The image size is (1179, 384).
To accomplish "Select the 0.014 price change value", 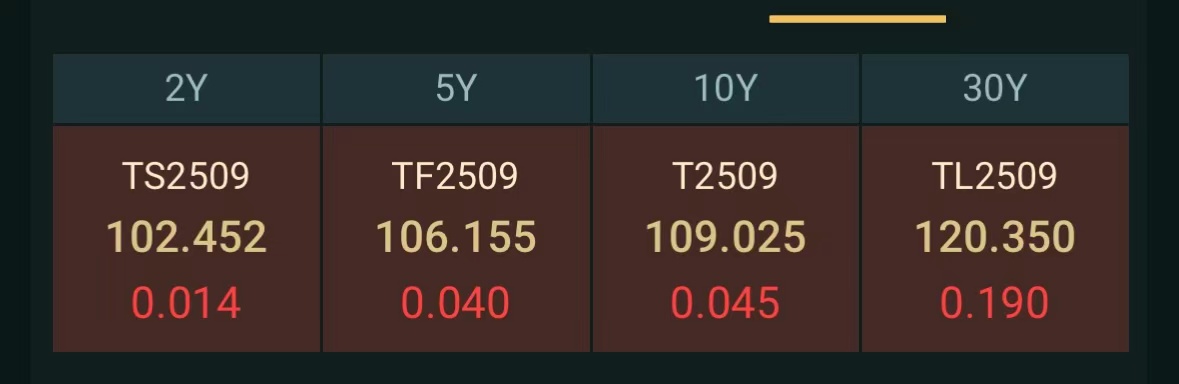I will tap(186, 304).
